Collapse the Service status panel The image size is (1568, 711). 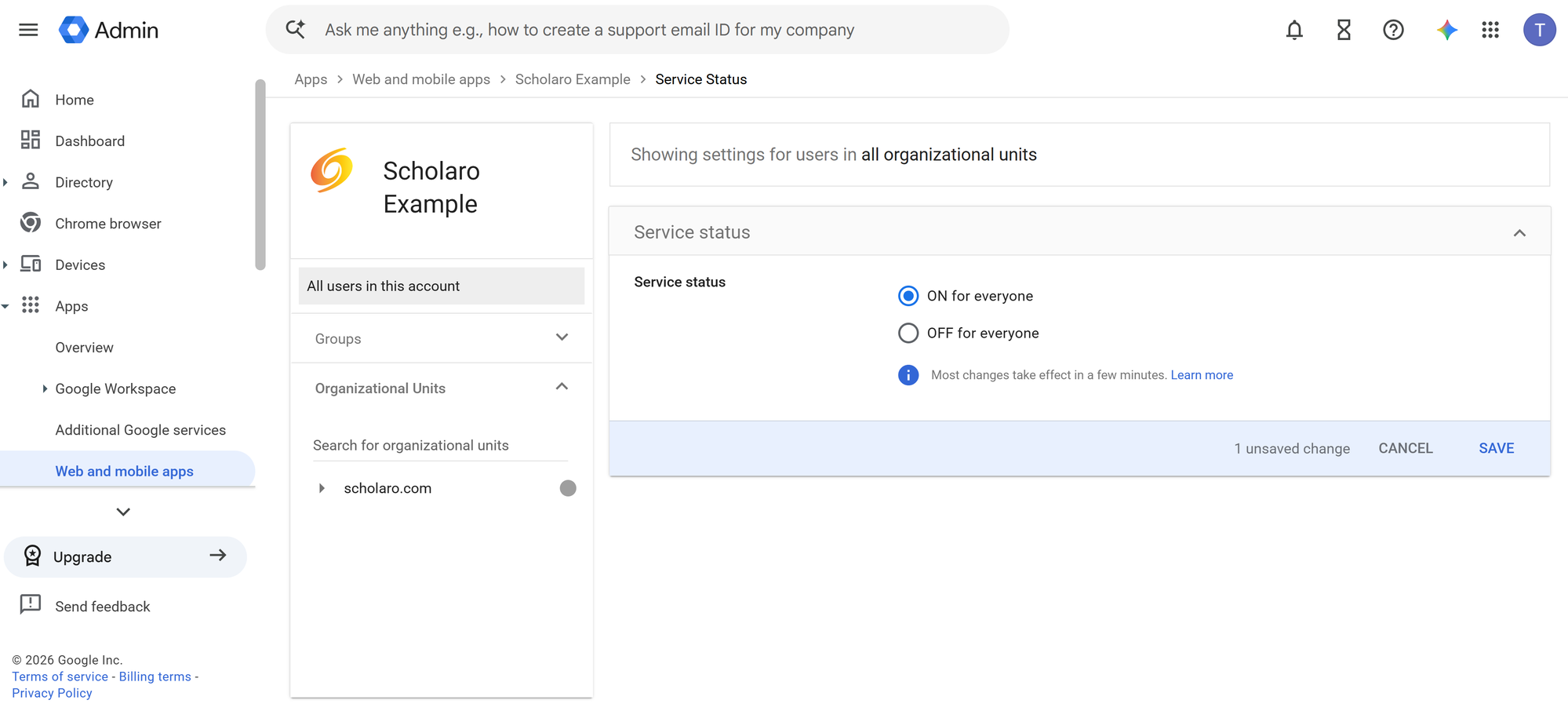point(1519,232)
